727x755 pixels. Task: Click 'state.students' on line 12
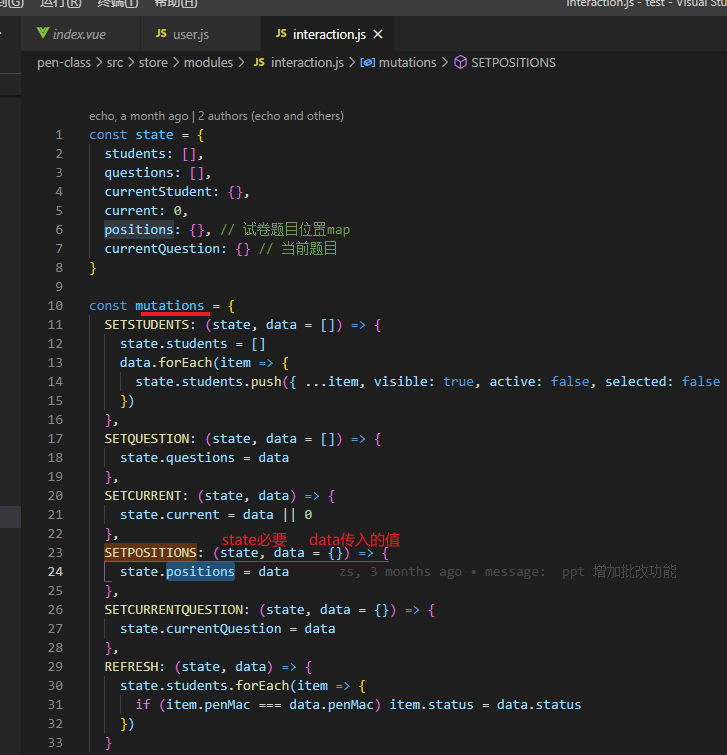point(173,344)
